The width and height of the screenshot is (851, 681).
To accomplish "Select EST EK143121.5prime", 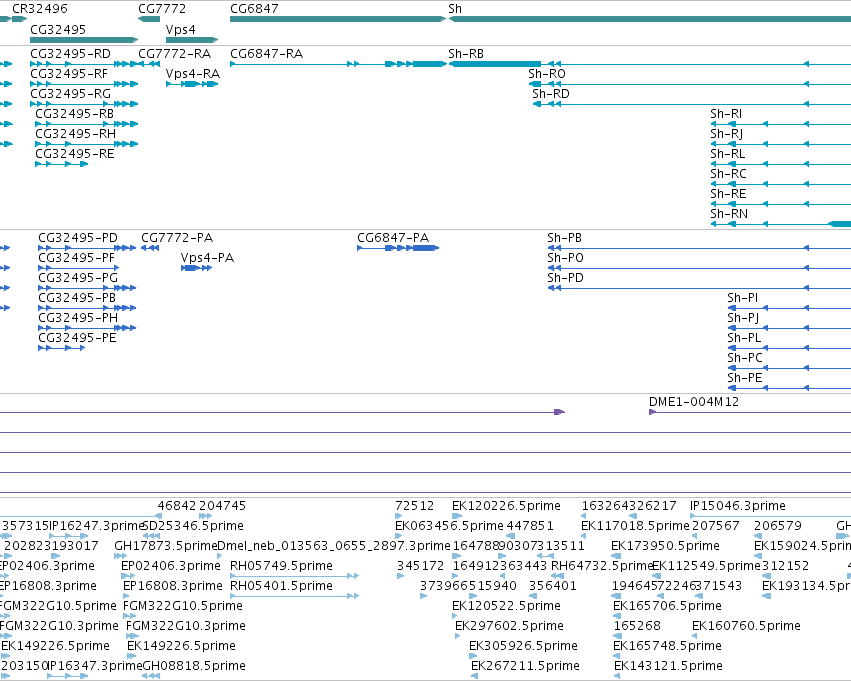I will click(668, 667).
